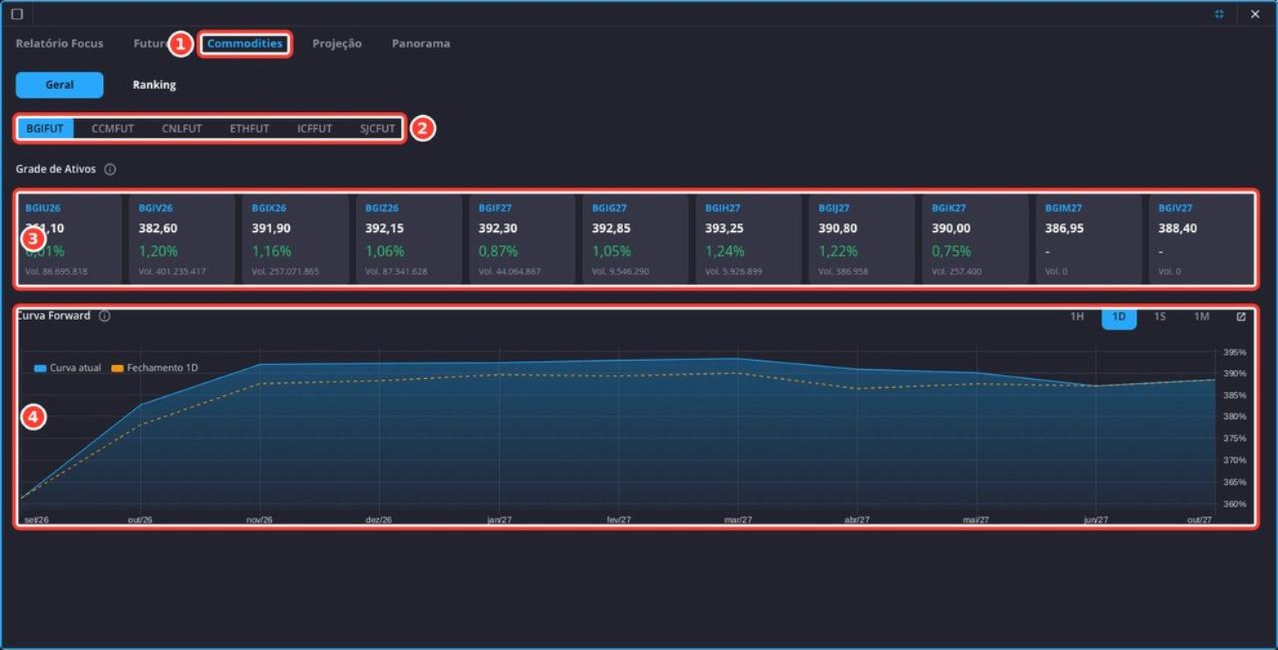This screenshot has height=650, width=1278.
Task: Click the BGIG27 asset card
Action: 634,240
